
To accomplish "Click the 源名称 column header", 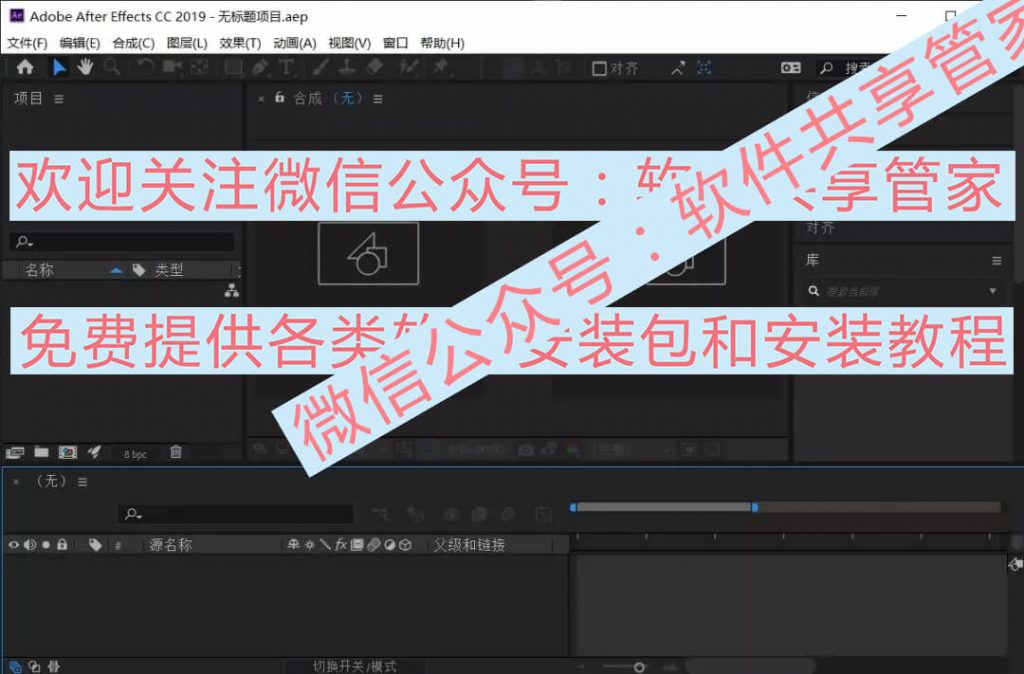I will pos(170,545).
